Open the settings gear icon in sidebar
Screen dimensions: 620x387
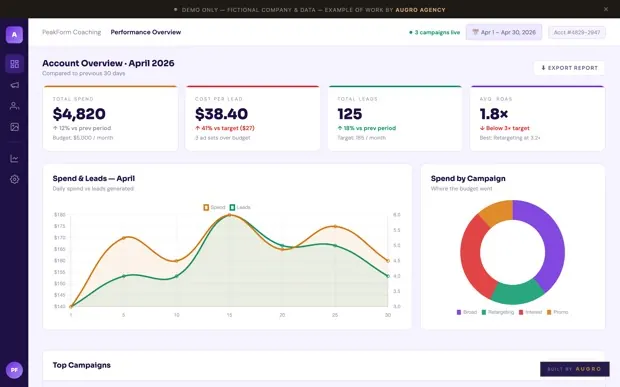15,179
